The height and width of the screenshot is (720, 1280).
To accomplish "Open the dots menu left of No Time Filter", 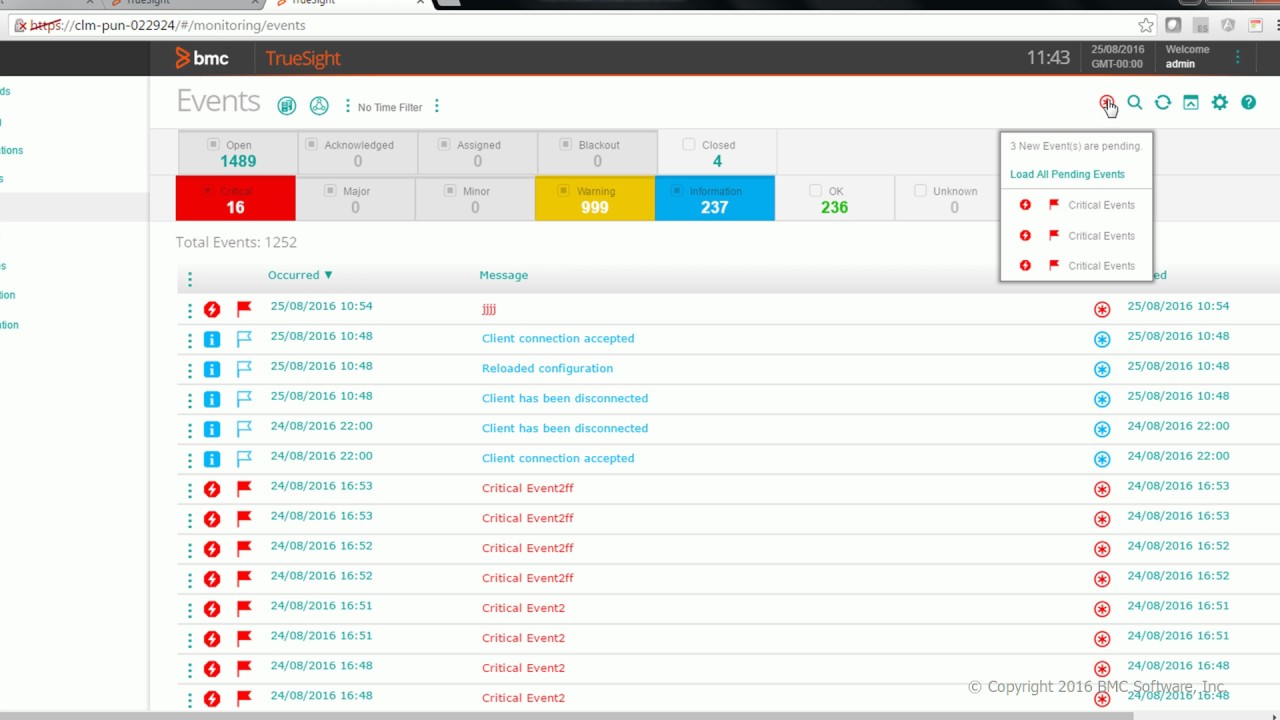I will point(348,106).
